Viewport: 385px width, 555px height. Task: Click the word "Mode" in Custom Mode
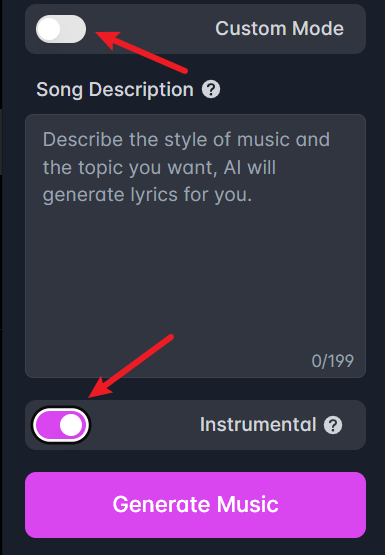pos(318,29)
